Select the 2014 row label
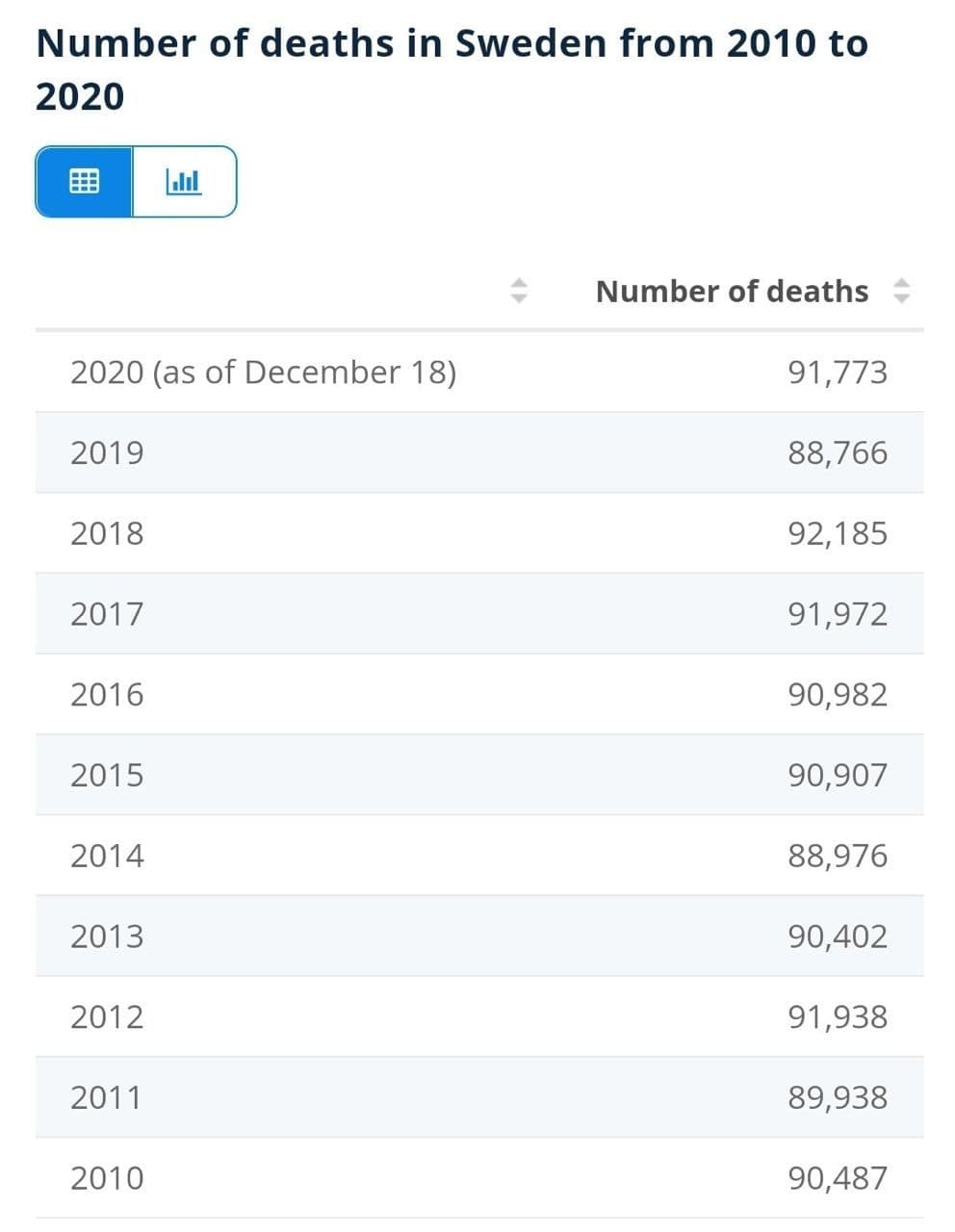 click(107, 856)
